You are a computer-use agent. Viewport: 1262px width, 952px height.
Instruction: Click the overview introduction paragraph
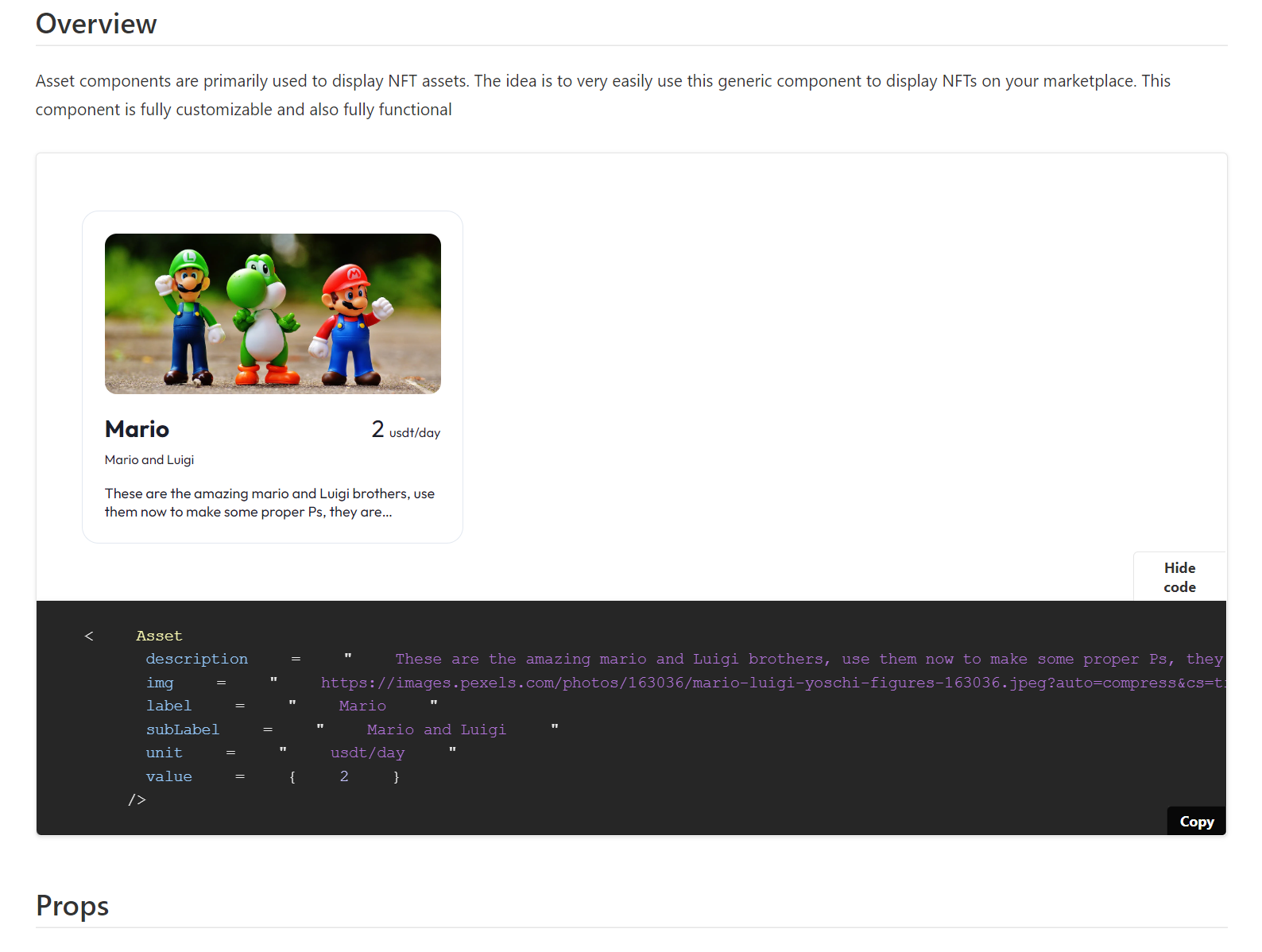(602, 95)
